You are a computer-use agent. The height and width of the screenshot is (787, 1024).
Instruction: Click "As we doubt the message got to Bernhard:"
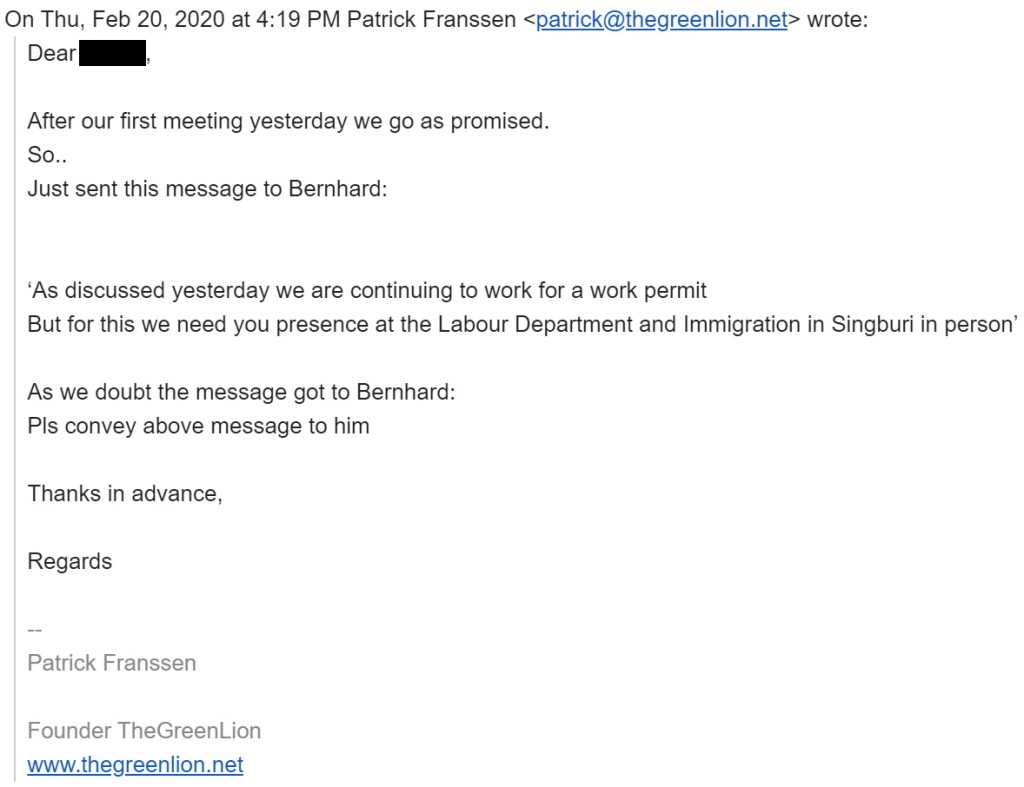pos(241,393)
